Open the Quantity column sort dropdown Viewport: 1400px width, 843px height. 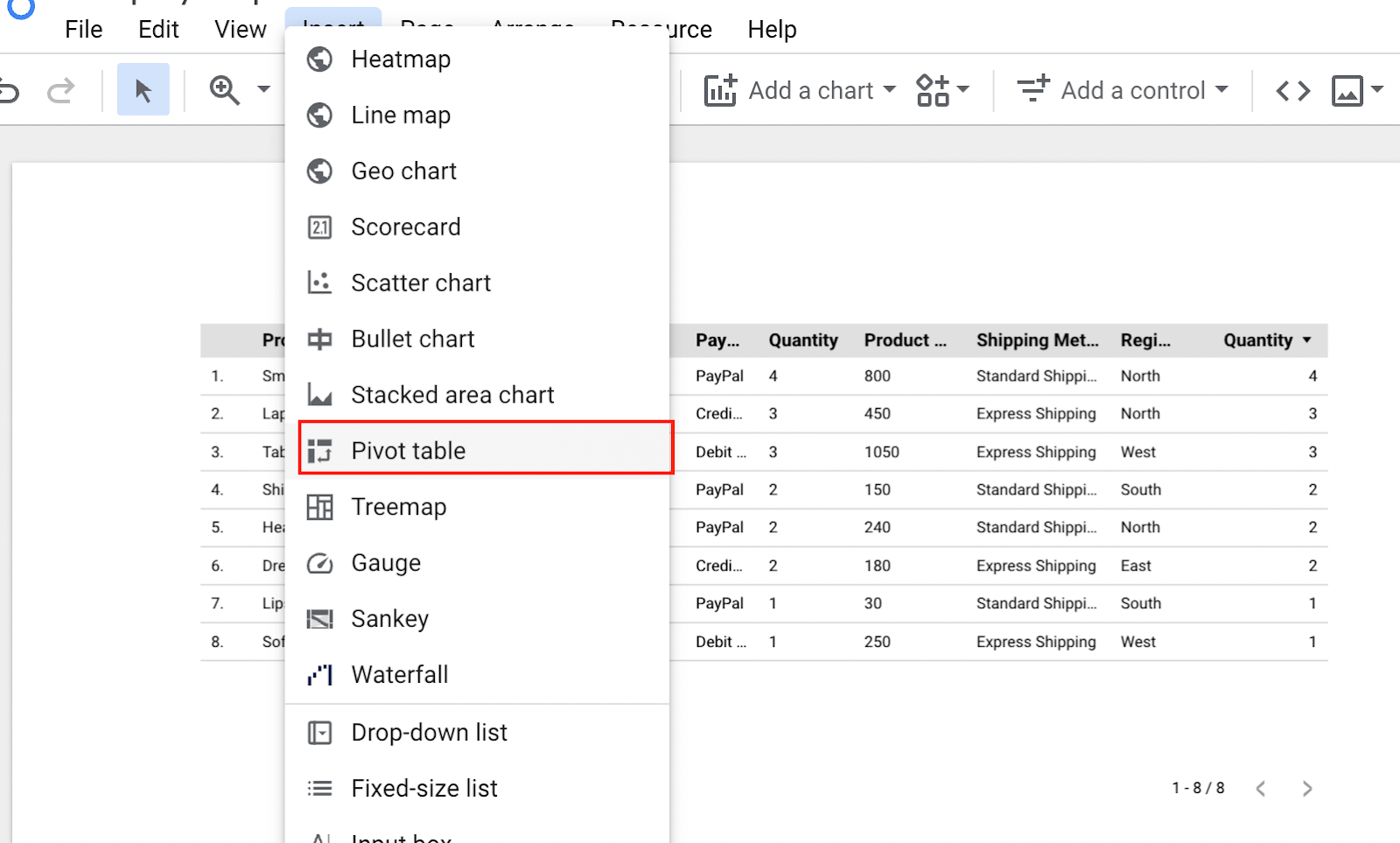(x=1307, y=341)
